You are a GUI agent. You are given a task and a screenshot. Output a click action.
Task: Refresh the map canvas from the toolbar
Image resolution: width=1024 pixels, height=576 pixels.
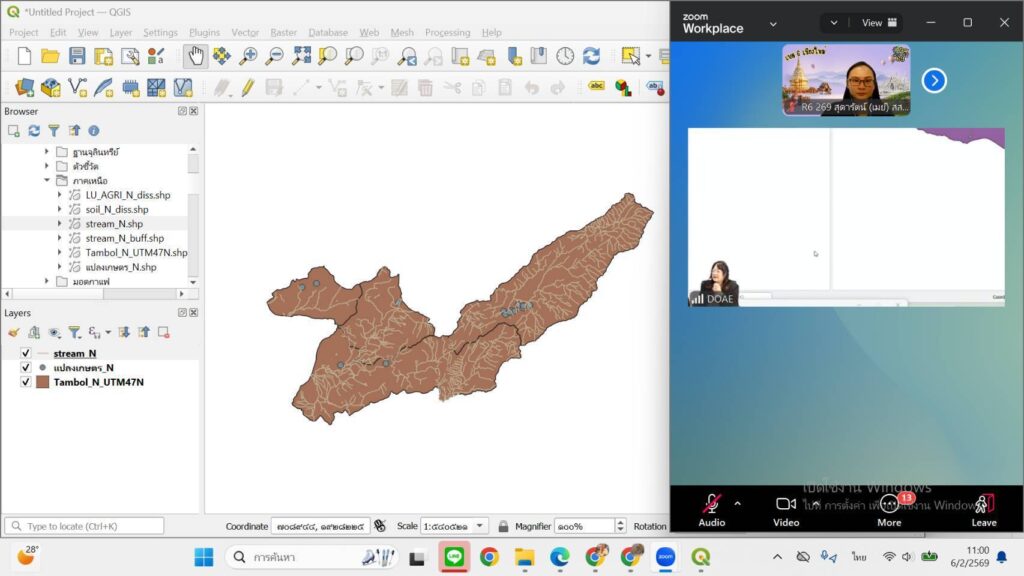click(591, 56)
